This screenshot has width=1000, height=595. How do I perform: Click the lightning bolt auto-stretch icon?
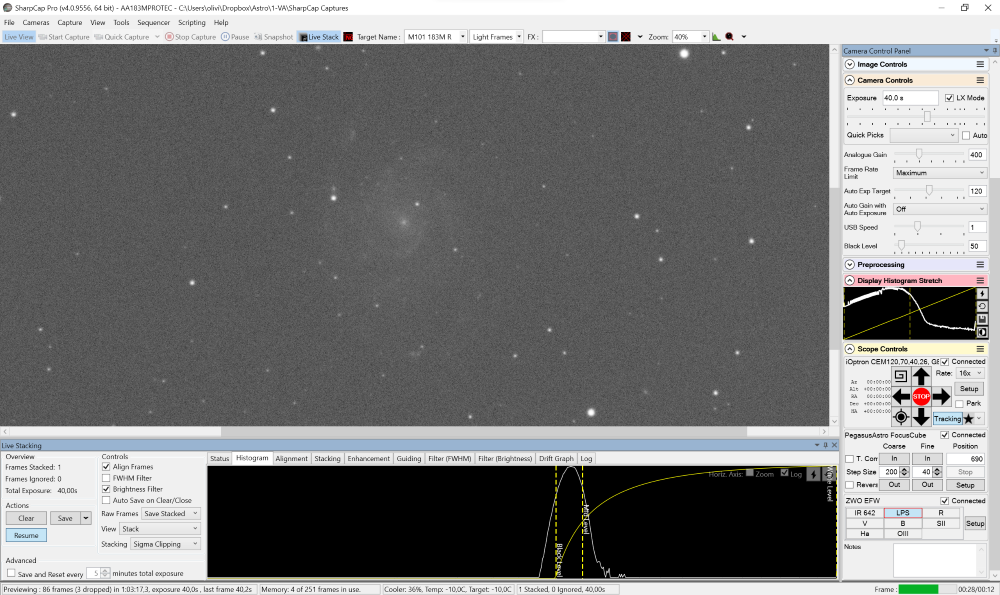[982, 293]
